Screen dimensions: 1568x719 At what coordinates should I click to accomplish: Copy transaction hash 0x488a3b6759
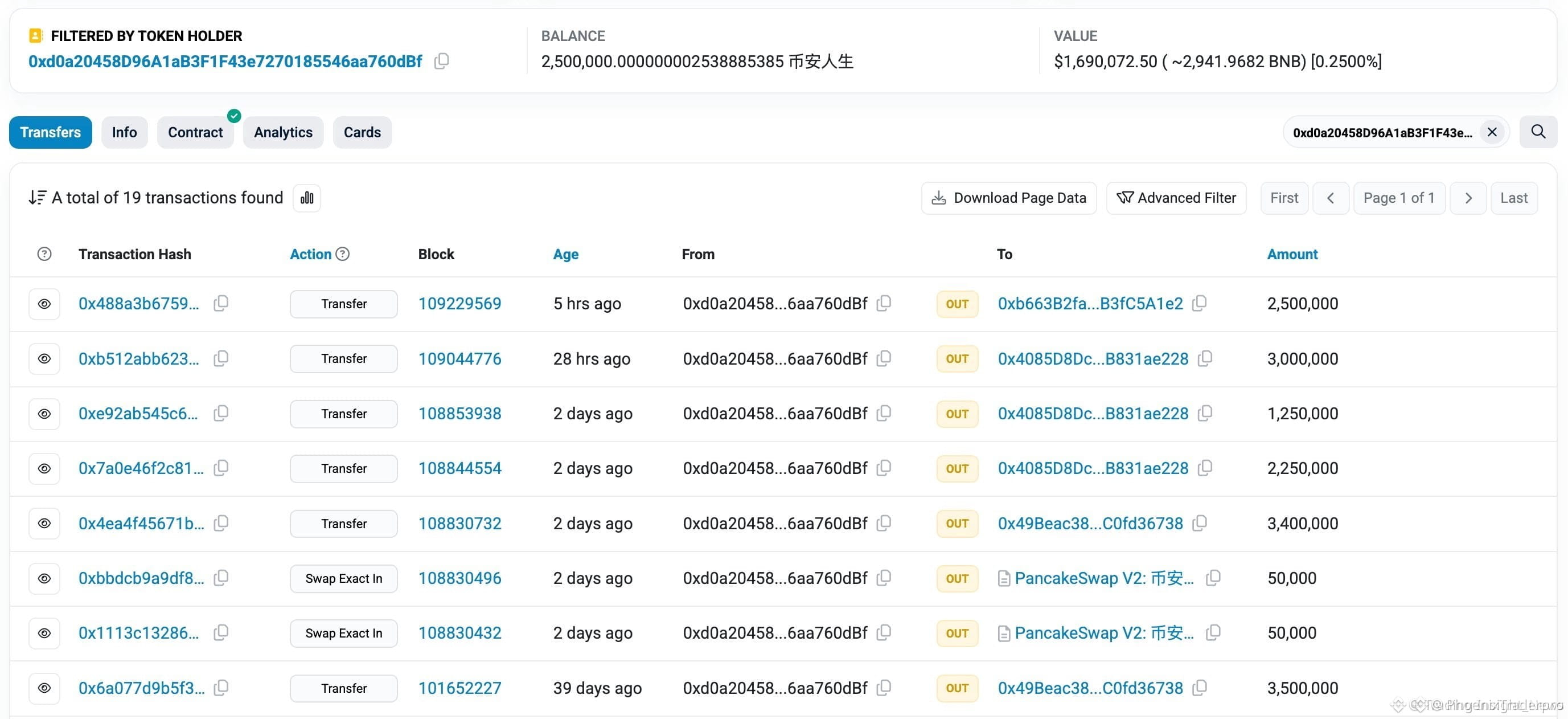pyautogui.click(x=221, y=303)
